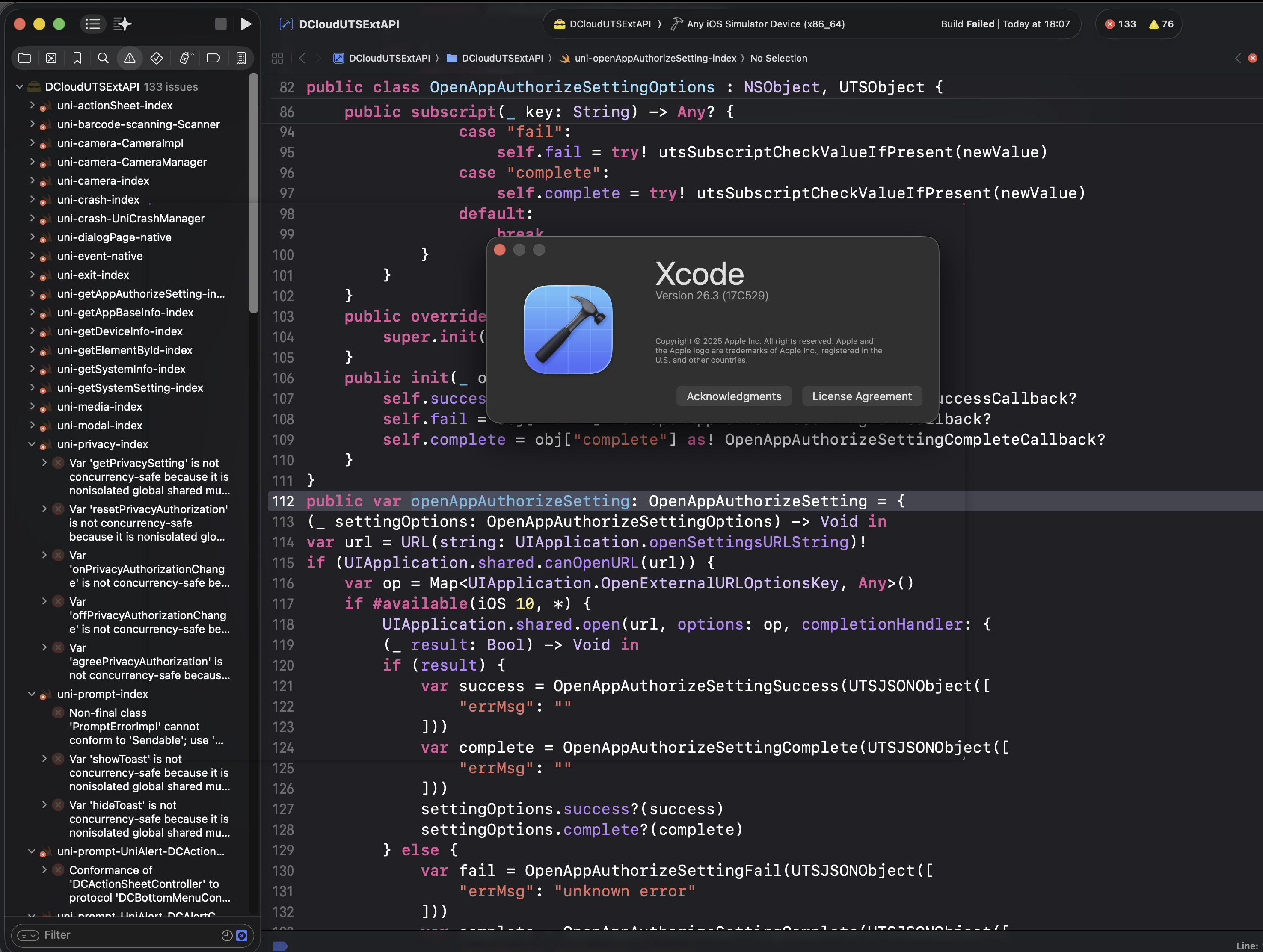
Task: Expand the uni-getDeviceInfo-index group
Action: [x=32, y=331]
